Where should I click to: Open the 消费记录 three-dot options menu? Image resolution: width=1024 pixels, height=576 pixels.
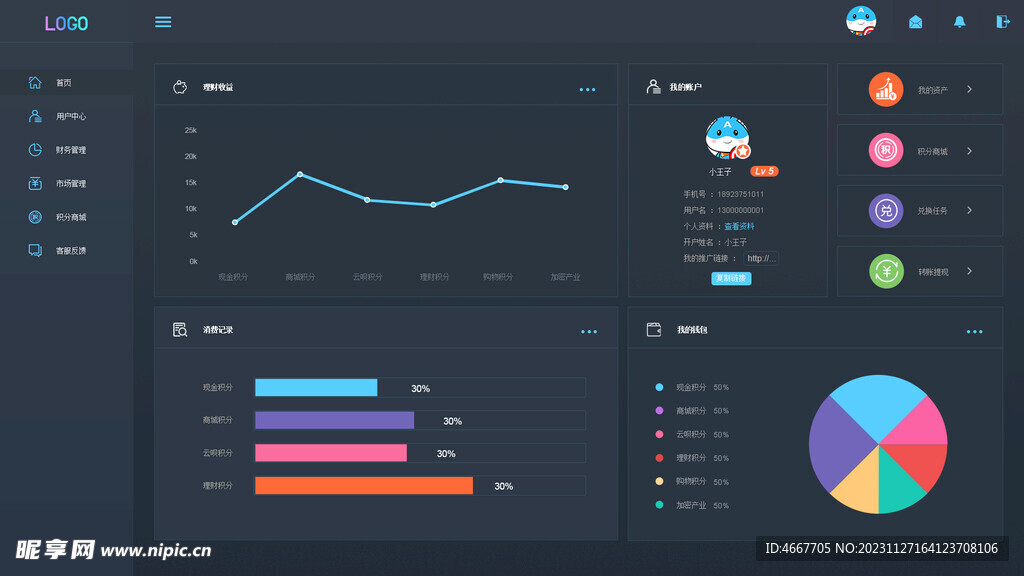coord(589,332)
